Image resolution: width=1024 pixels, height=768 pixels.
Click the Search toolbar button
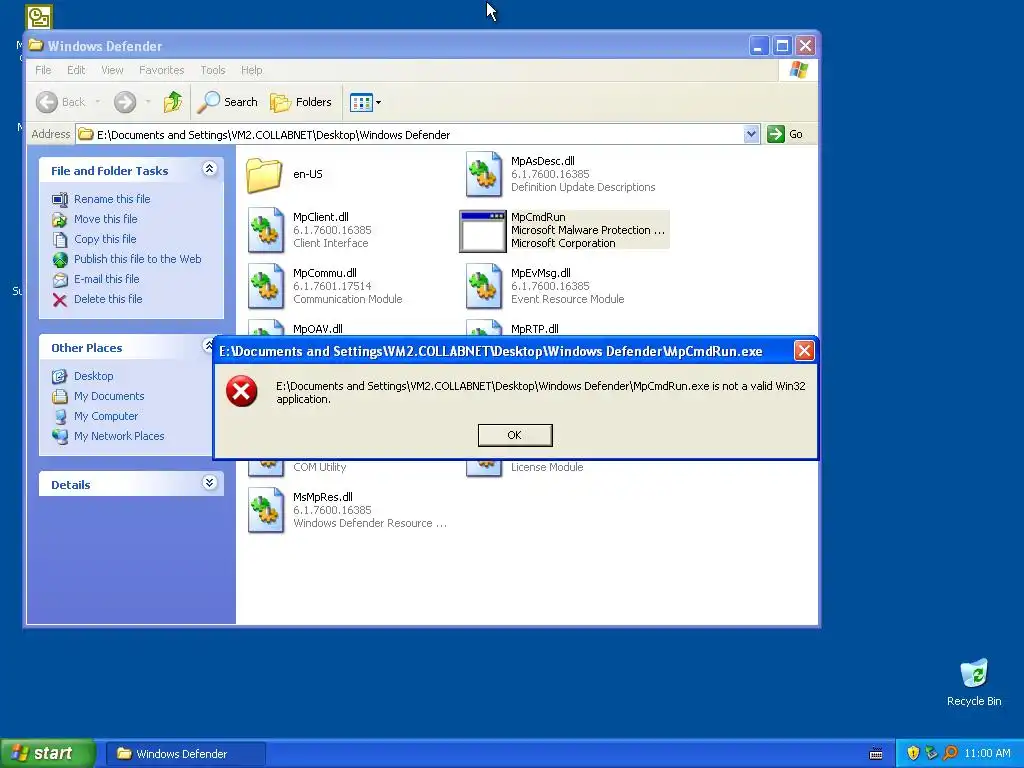point(227,102)
